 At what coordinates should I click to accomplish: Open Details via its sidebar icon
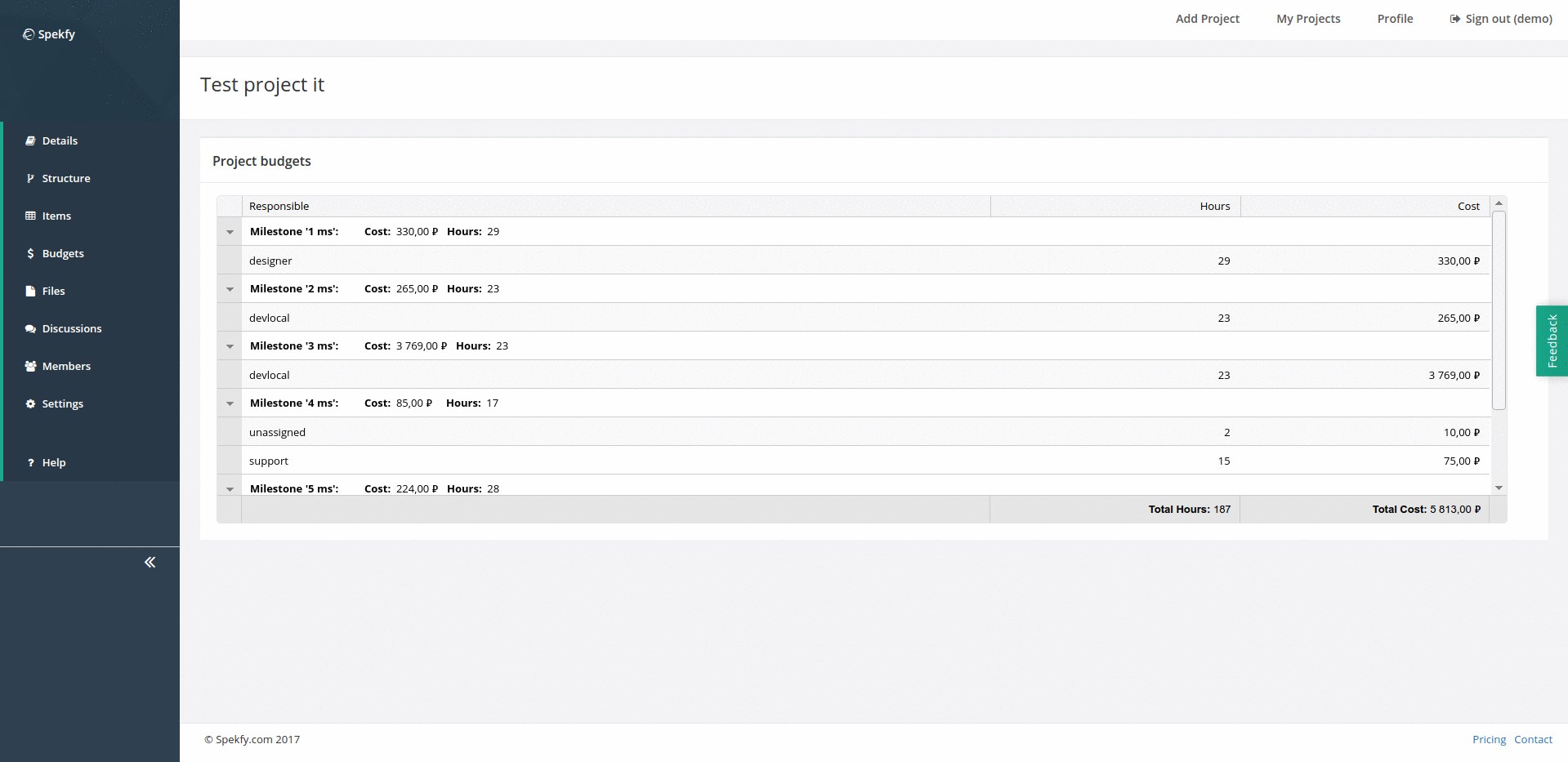[30, 140]
